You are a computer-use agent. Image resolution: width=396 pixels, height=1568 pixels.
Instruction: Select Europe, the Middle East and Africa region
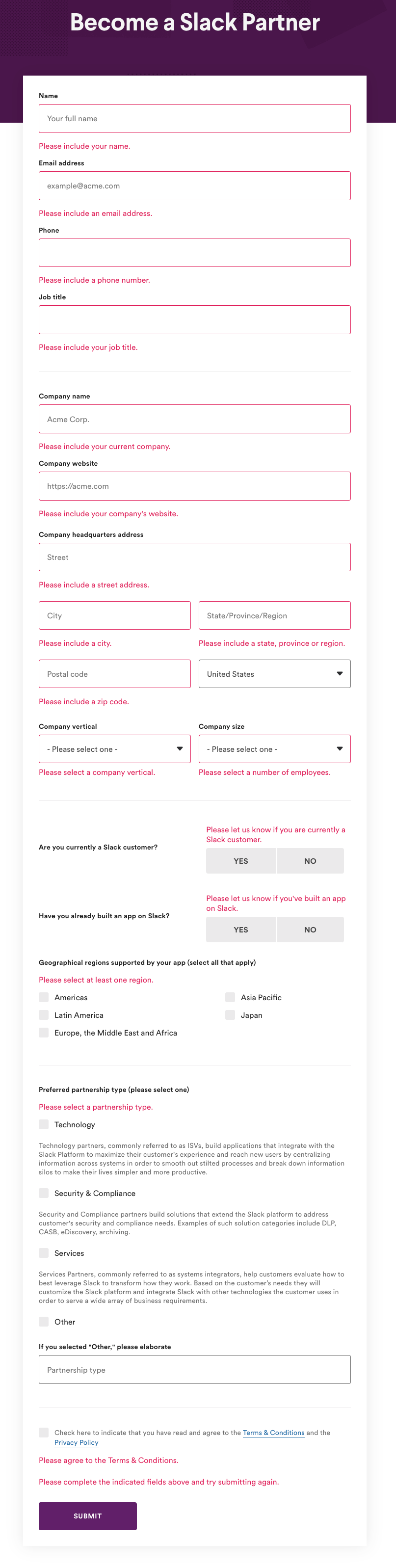[x=43, y=1033]
